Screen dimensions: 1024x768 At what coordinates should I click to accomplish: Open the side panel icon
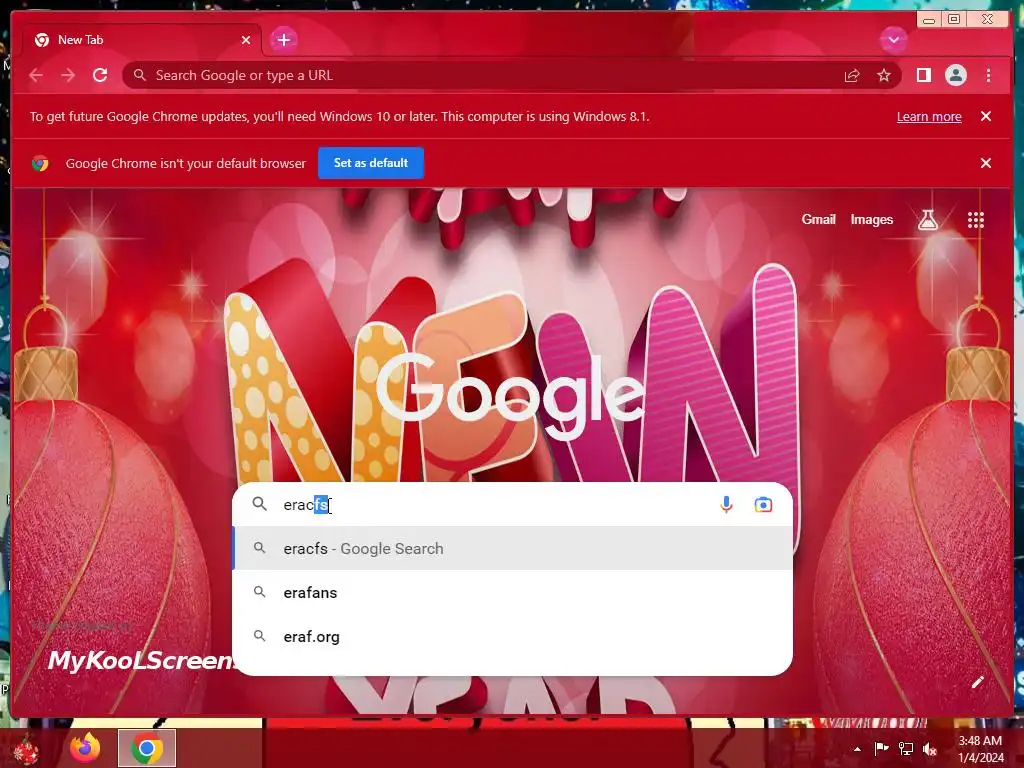923,75
